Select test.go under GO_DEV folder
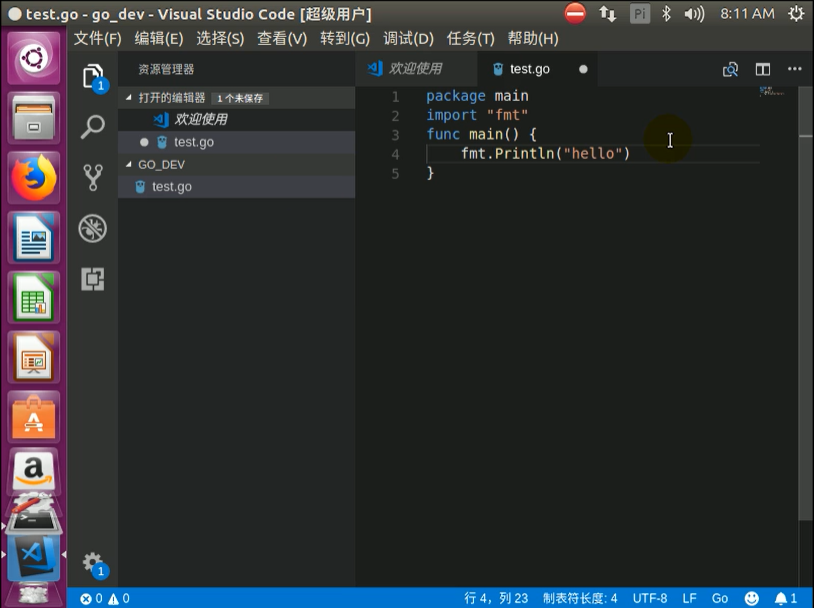 [x=237, y=187]
